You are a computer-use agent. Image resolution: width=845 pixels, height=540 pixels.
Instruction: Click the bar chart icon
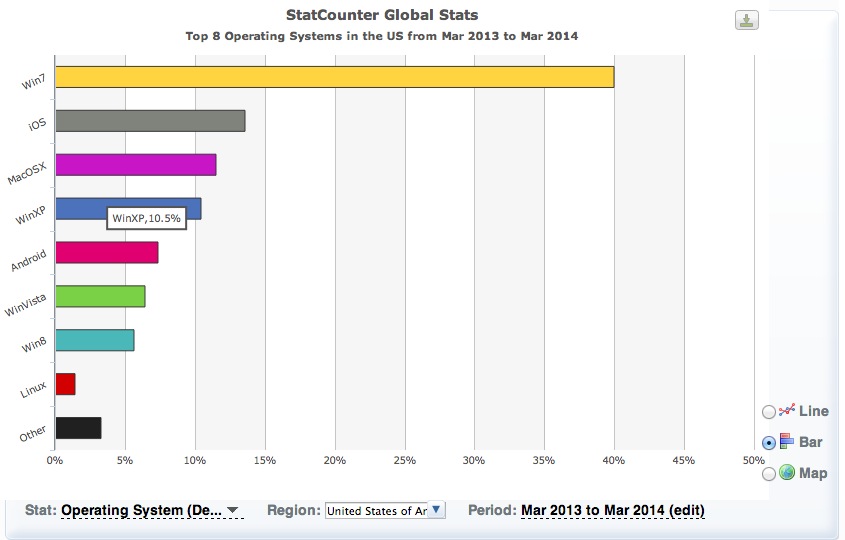click(786, 441)
